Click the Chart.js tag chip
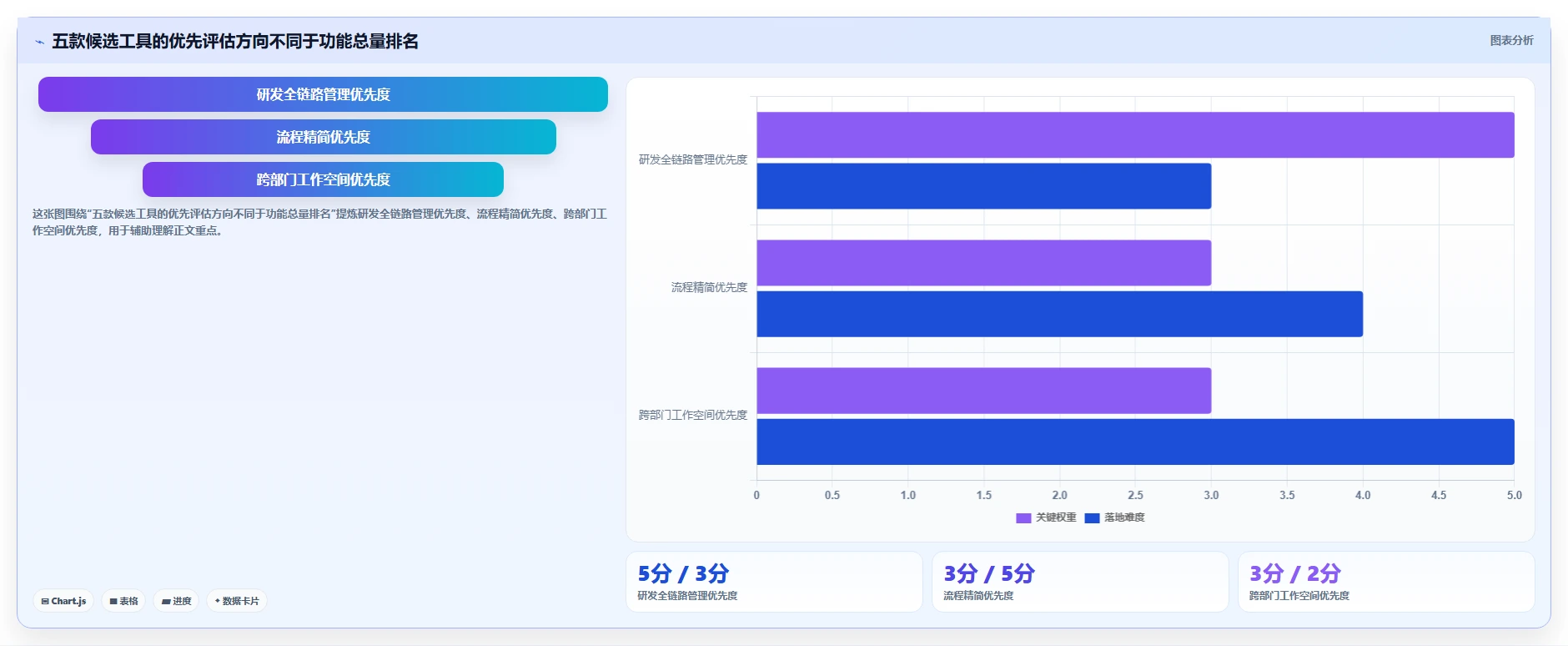The width and height of the screenshot is (1568, 646). 63,601
